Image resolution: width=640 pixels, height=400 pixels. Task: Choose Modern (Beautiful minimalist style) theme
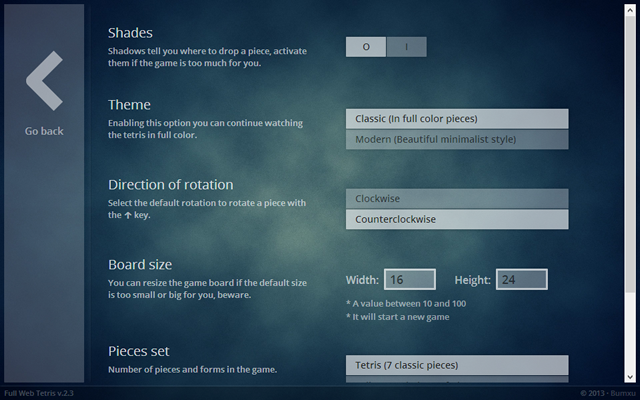[x=456, y=140]
